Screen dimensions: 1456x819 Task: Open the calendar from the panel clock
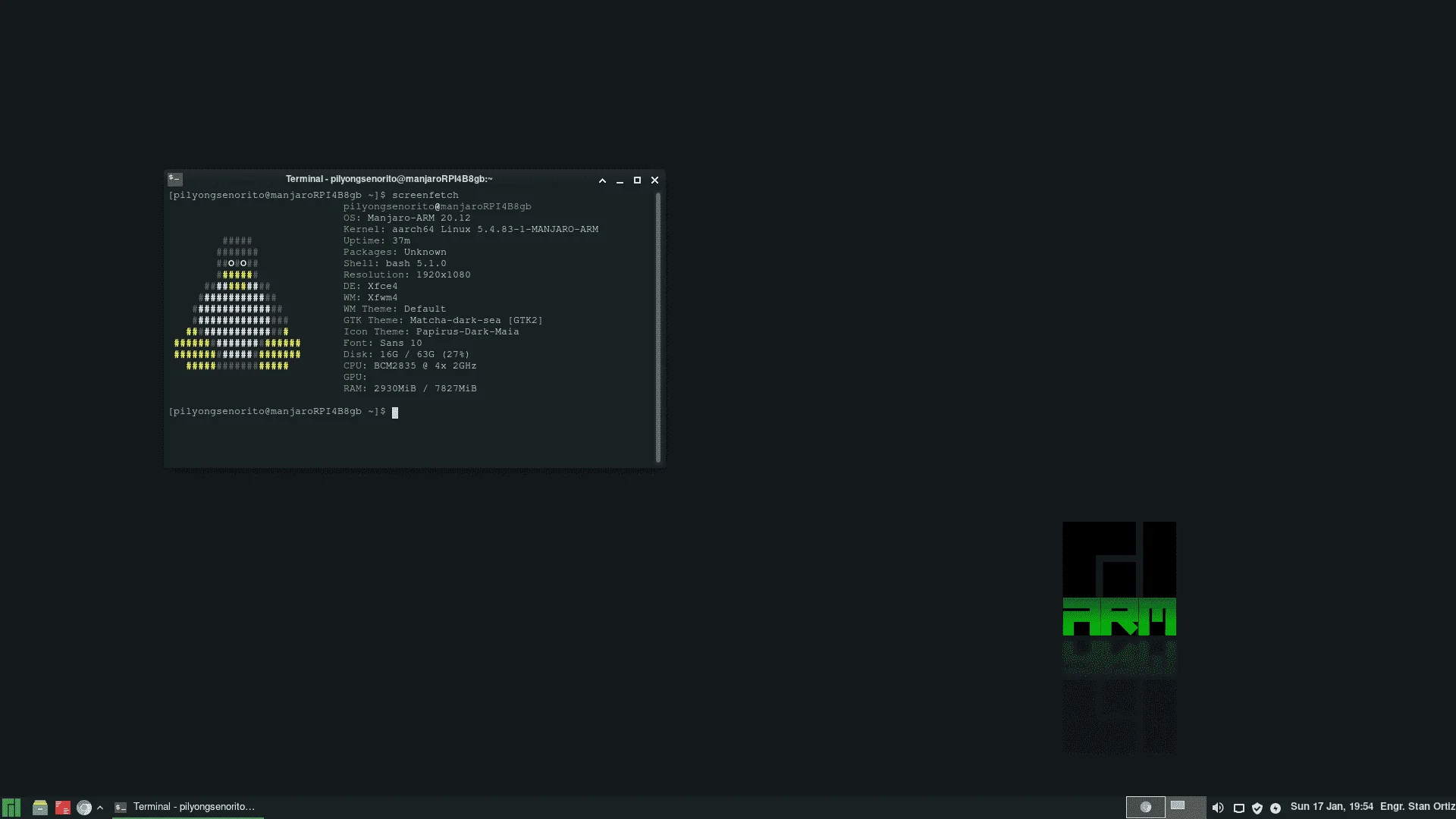pos(1332,807)
